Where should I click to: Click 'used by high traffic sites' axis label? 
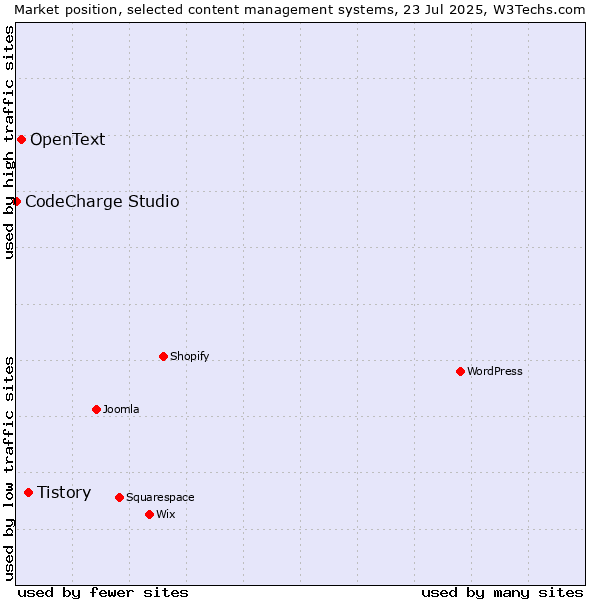[x=8, y=142]
